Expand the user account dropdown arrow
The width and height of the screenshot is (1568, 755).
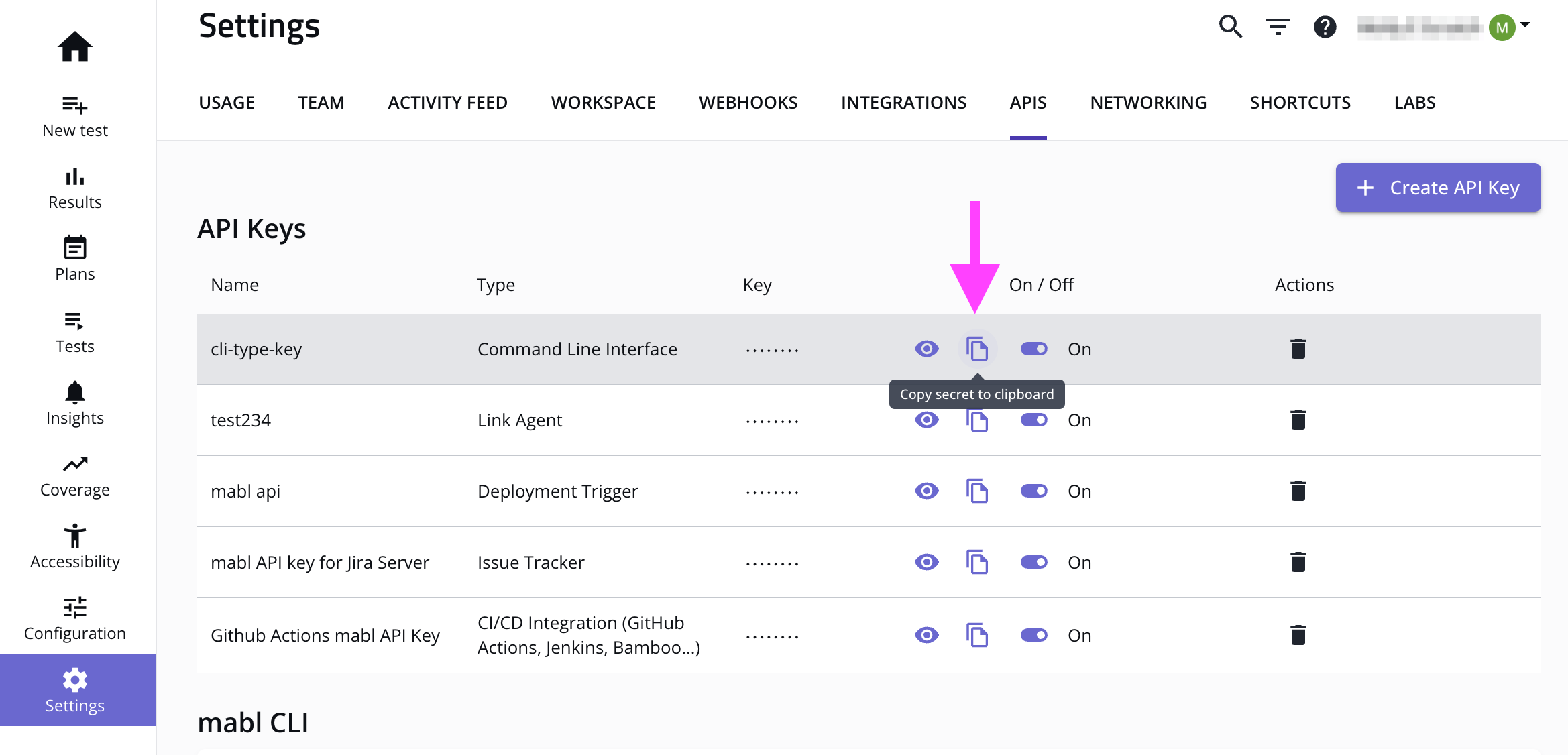pyautogui.click(x=1525, y=25)
